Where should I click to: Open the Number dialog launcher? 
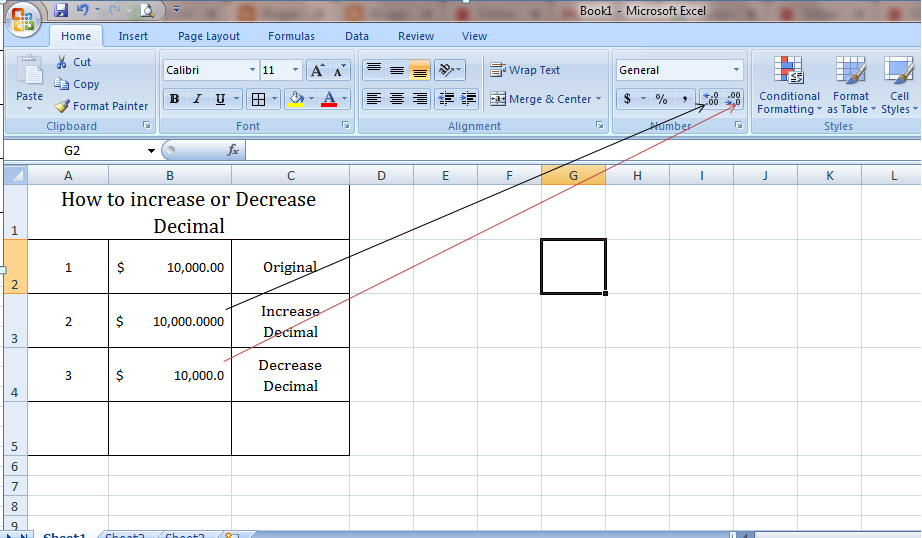click(739, 125)
